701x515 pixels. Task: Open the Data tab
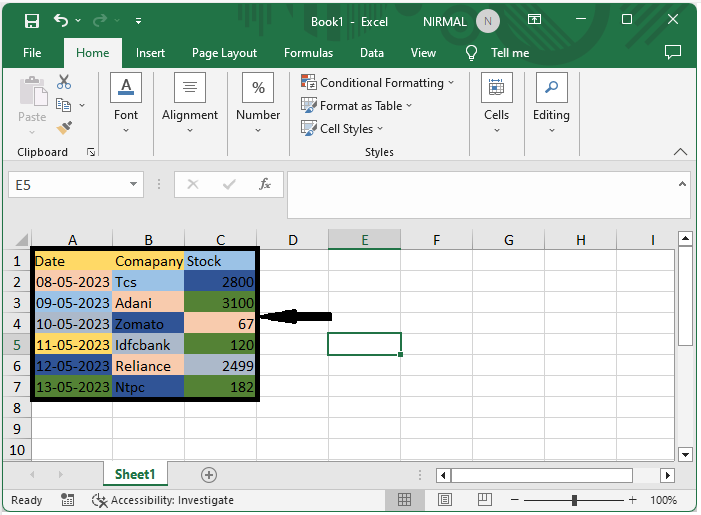(x=372, y=53)
